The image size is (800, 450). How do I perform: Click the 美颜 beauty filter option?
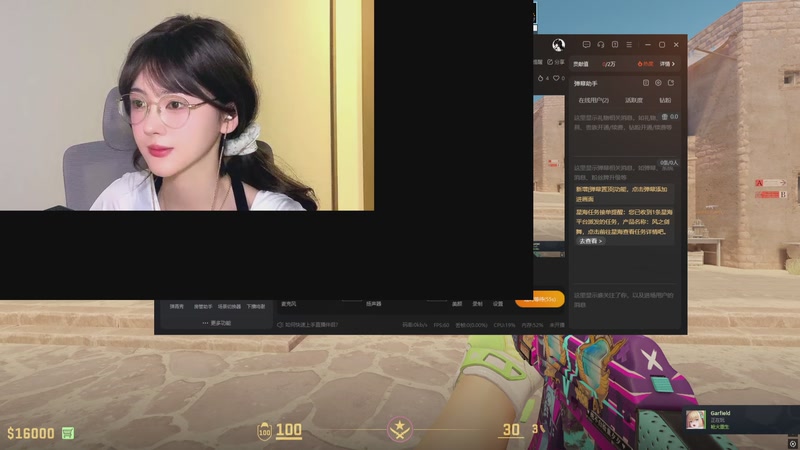457,304
